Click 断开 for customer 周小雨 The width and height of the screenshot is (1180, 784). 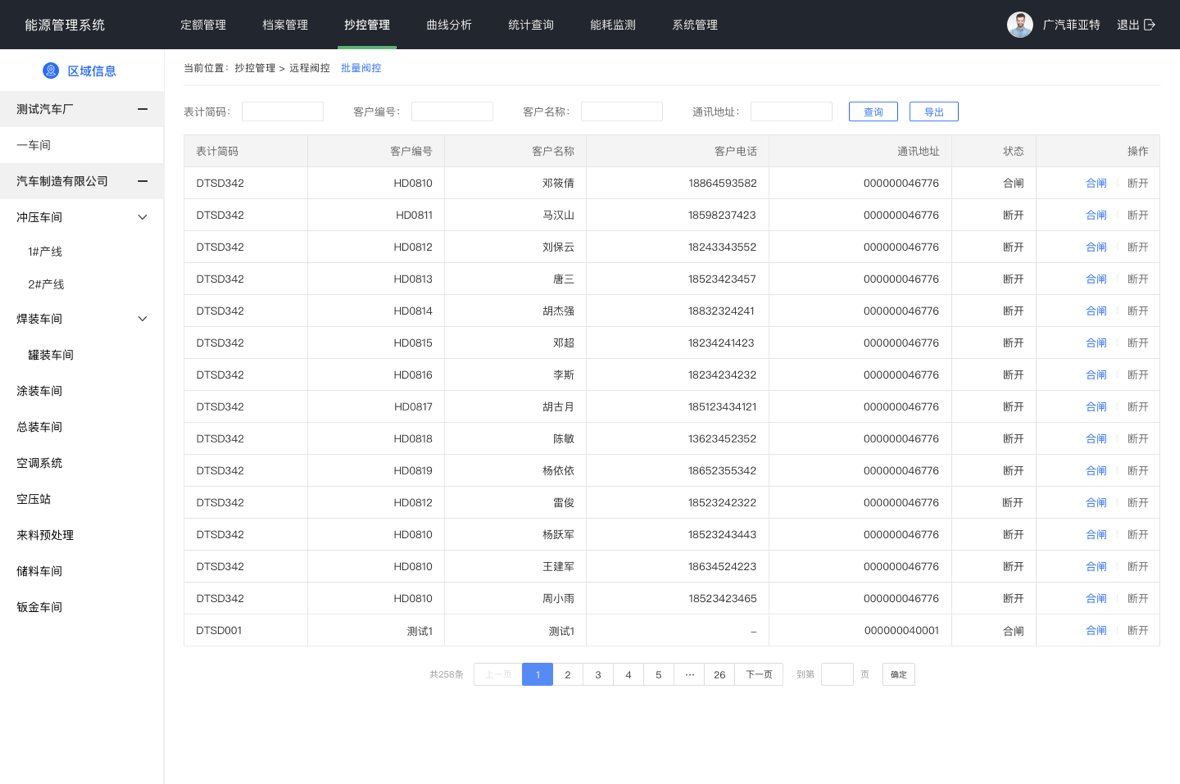(x=1138, y=599)
